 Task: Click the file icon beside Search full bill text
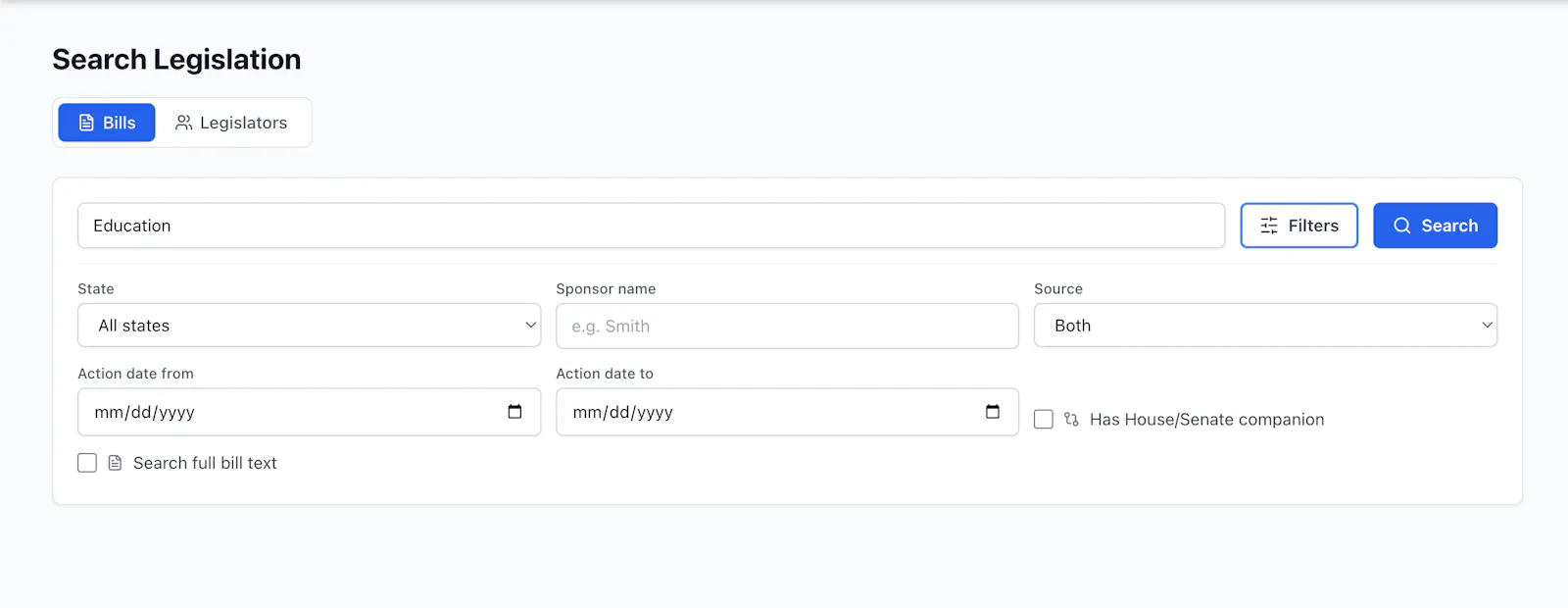coord(115,463)
